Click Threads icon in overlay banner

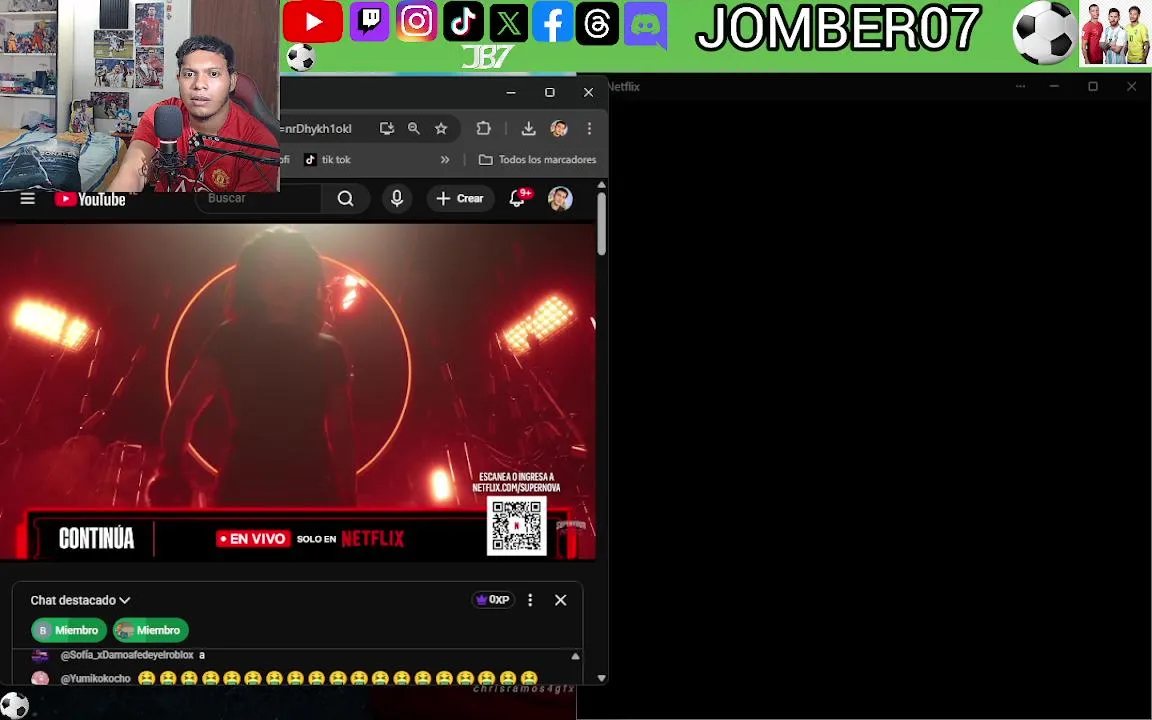point(597,24)
